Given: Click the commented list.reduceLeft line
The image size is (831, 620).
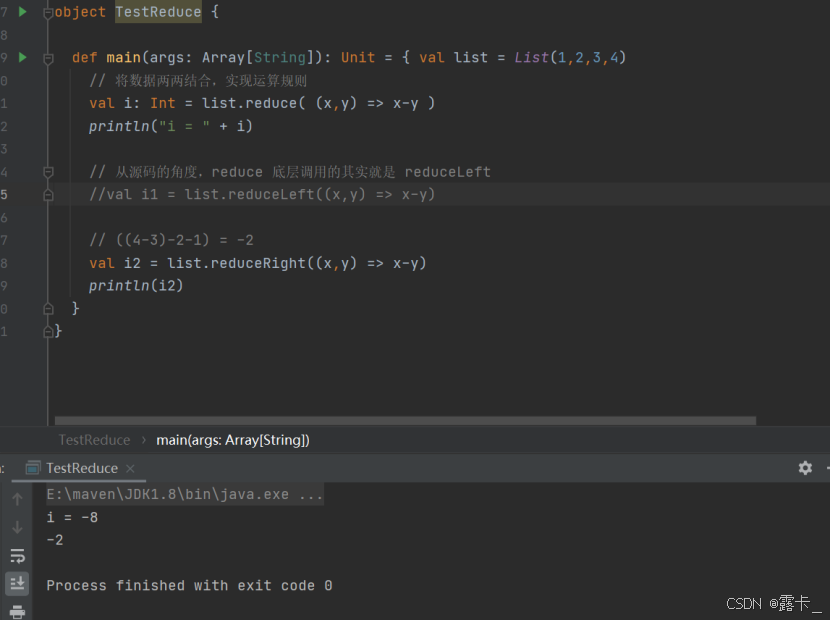Looking at the screenshot, I should click(x=262, y=194).
